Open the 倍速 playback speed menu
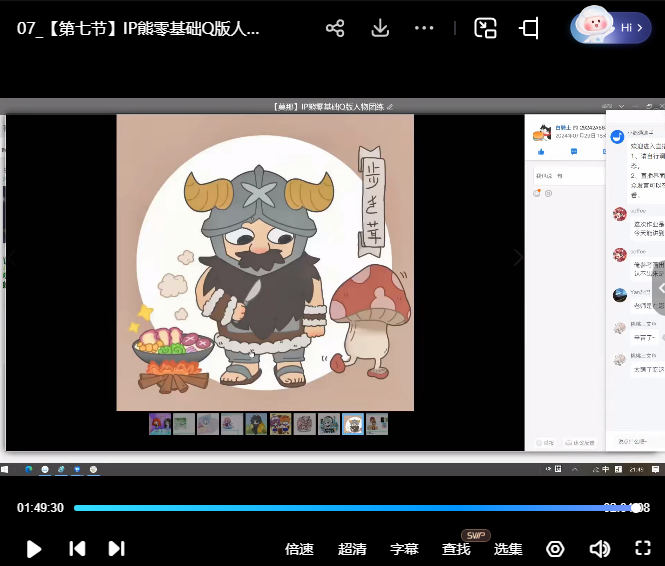Viewport: 665px width, 566px height. click(299, 549)
